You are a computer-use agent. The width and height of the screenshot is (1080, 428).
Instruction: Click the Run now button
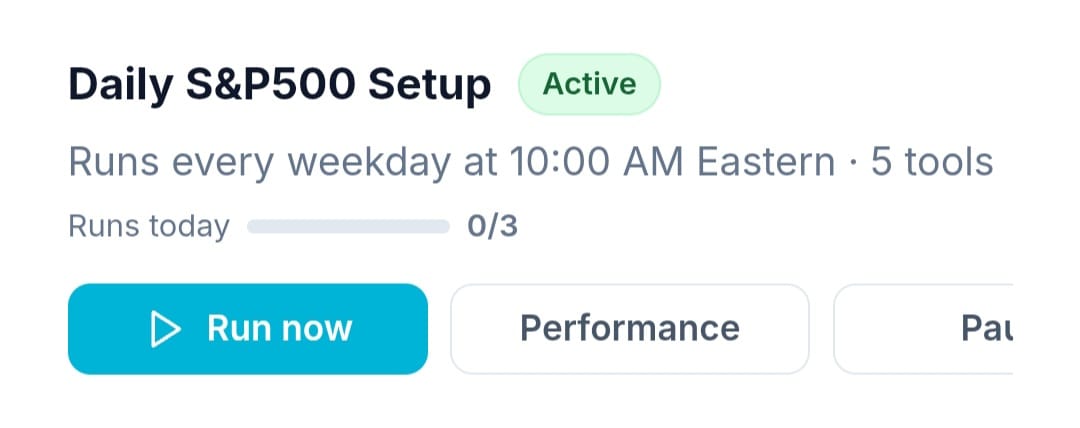coord(248,329)
